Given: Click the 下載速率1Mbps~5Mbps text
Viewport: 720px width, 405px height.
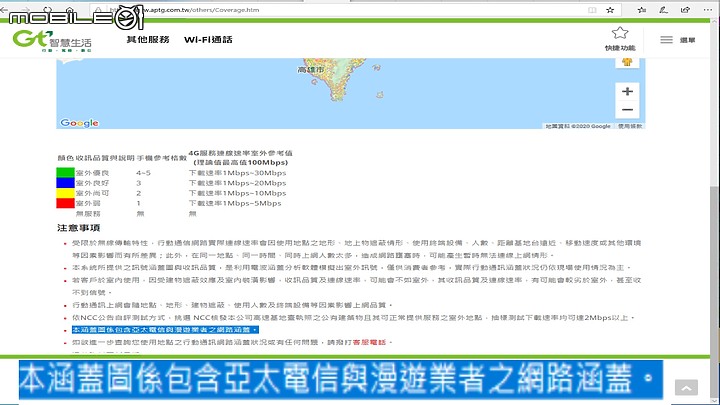Looking at the screenshot, I should [x=235, y=203].
